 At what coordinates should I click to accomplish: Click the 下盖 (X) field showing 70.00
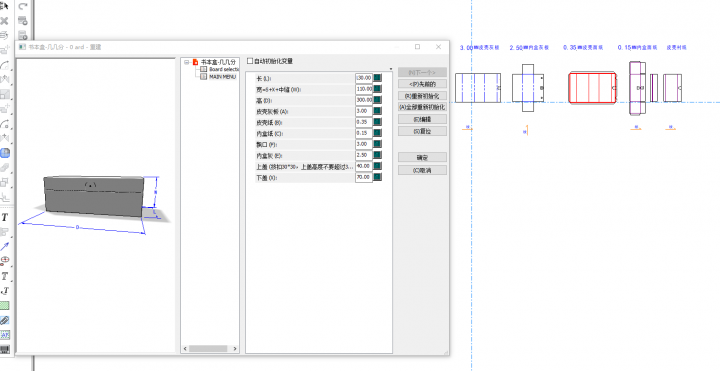364,177
